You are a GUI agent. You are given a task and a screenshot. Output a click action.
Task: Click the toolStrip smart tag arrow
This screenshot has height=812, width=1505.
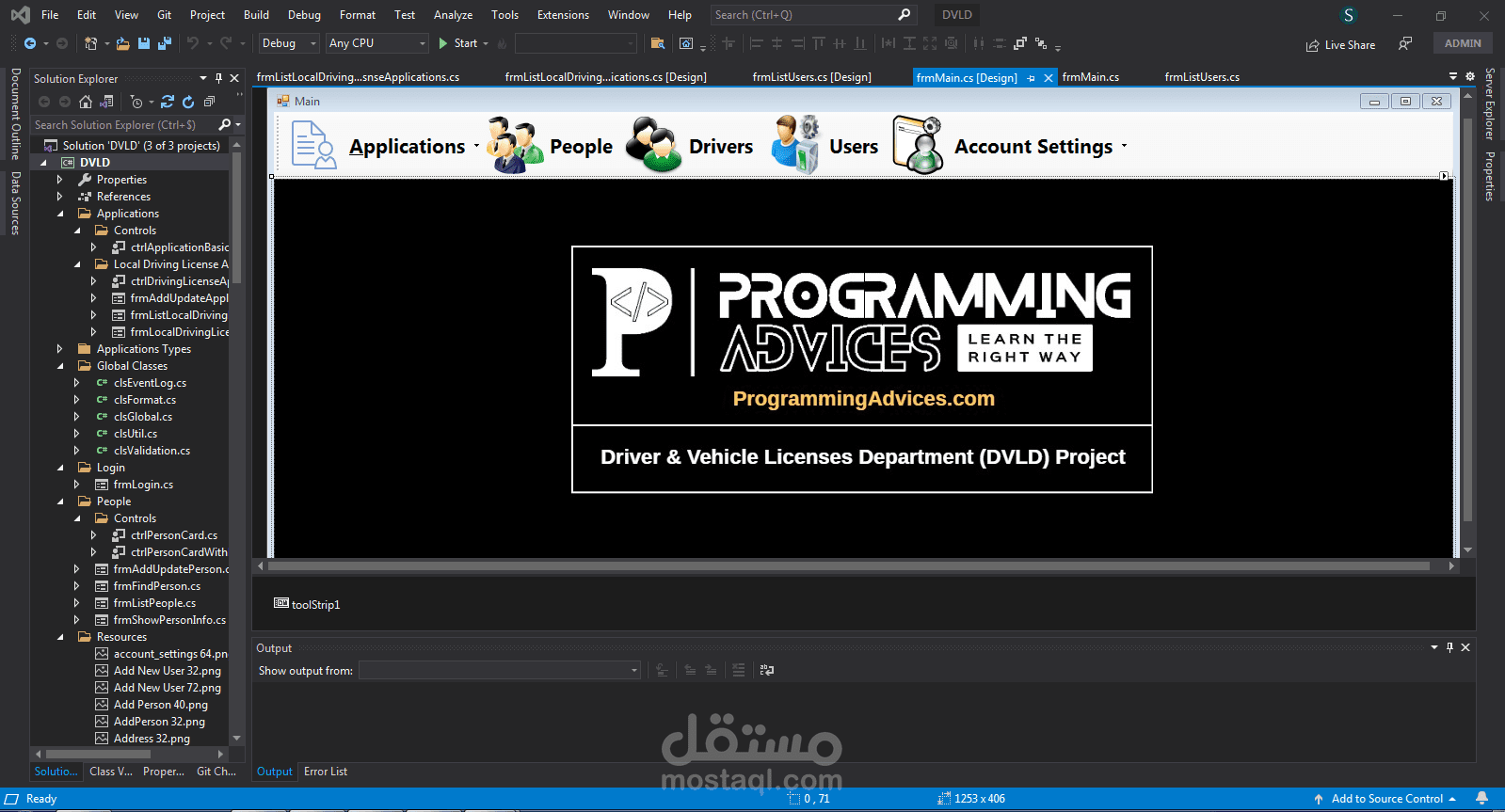1445,176
